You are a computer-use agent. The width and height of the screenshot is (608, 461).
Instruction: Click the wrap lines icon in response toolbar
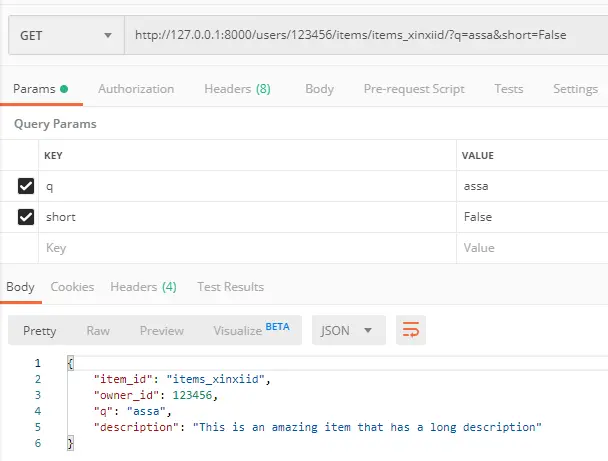coord(409,330)
